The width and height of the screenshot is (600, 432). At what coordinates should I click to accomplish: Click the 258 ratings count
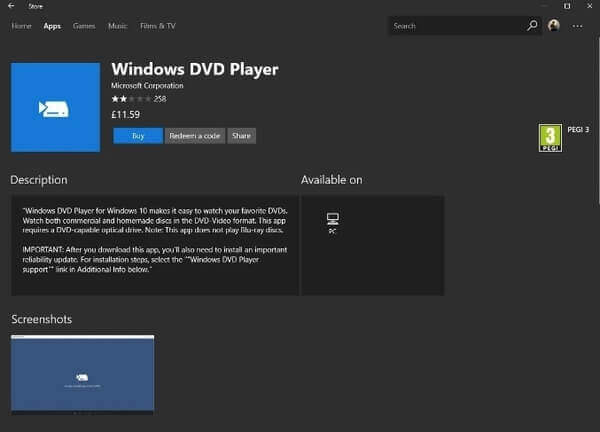tap(160, 99)
